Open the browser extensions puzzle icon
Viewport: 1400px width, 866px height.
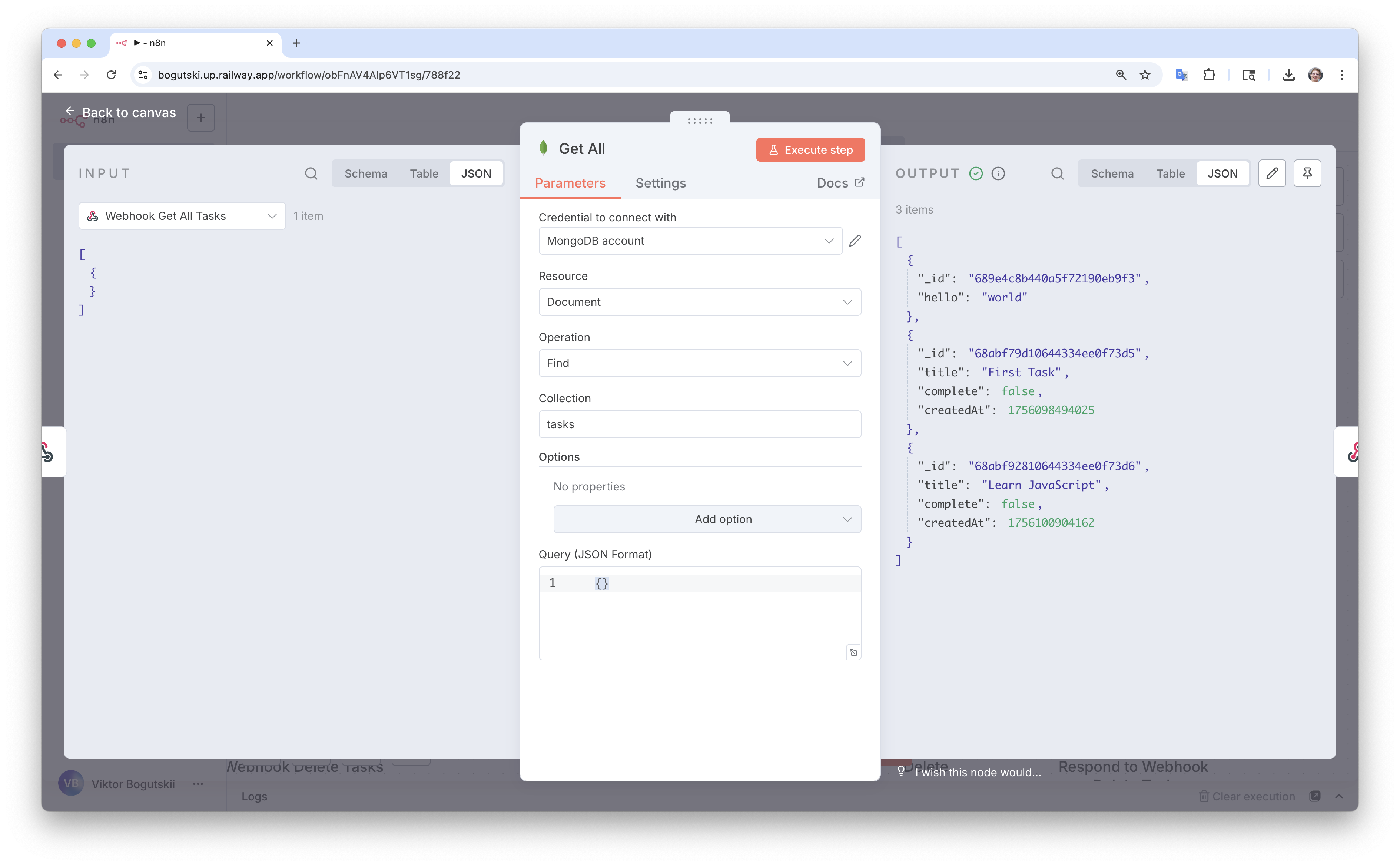[x=1209, y=75]
